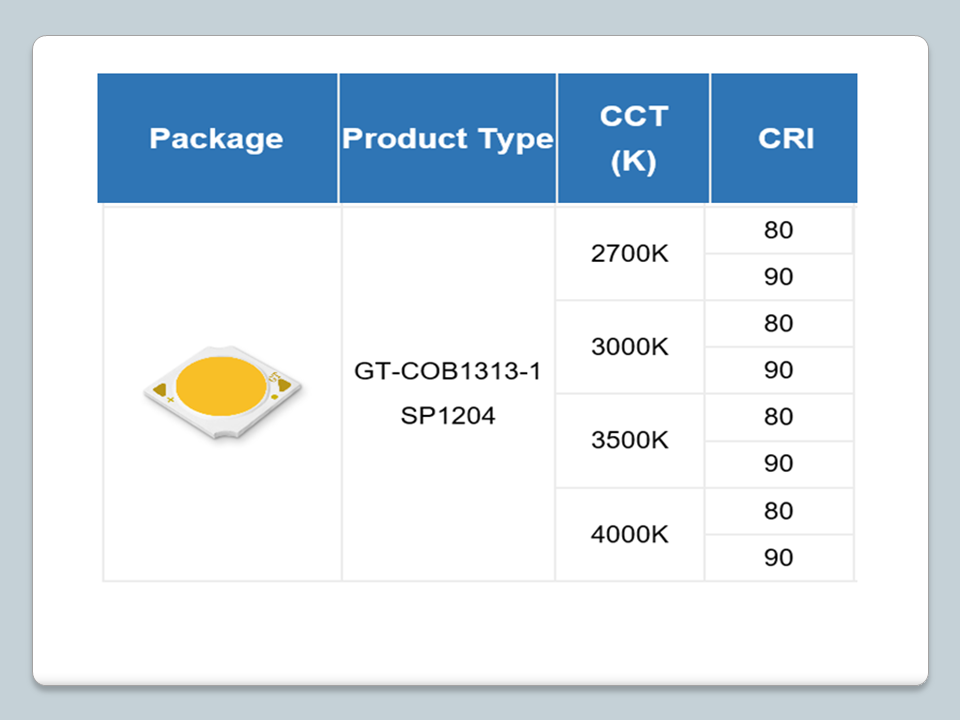Pick CRI 80 for 4000K
The image size is (960, 720).
click(778, 511)
